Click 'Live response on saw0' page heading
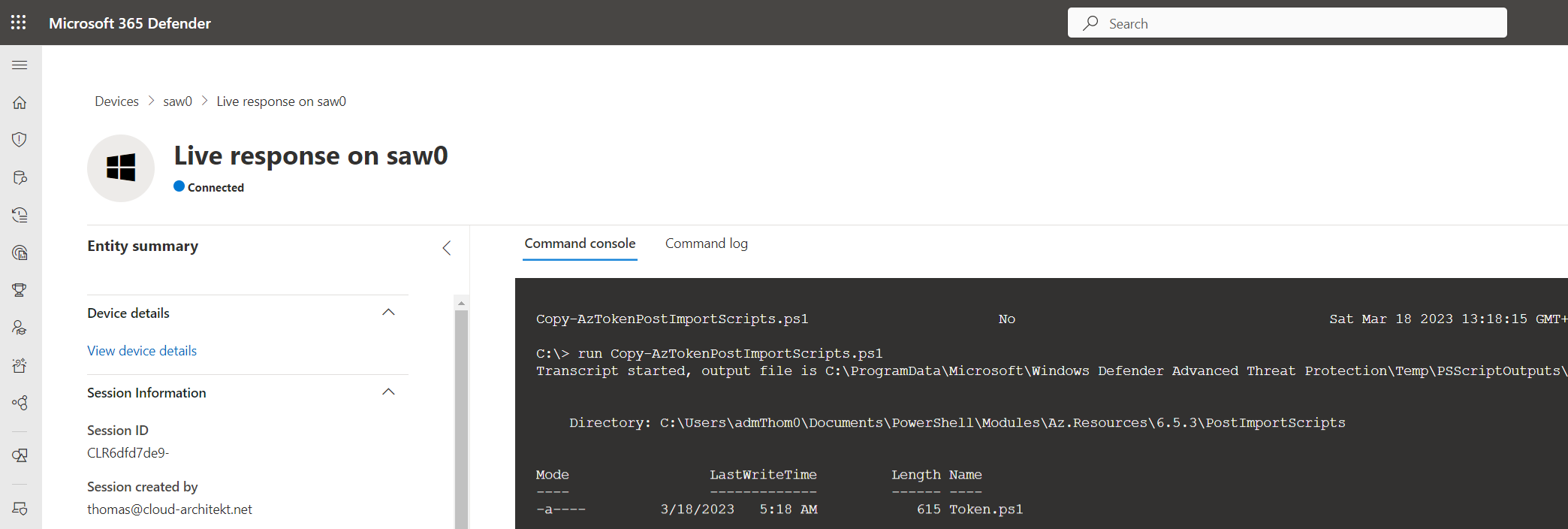The height and width of the screenshot is (529, 1568). 311,156
